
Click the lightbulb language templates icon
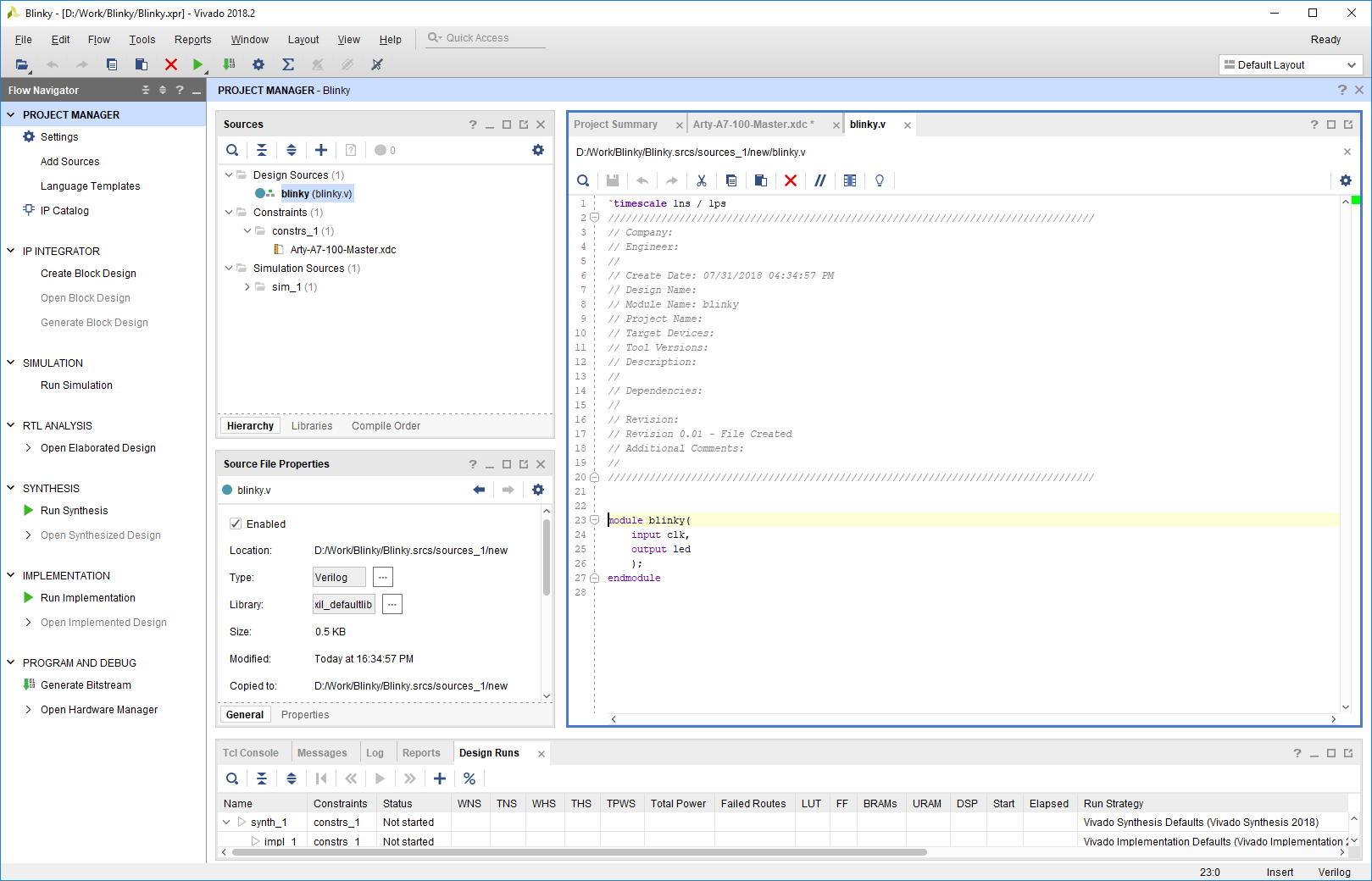tap(880, 180)
